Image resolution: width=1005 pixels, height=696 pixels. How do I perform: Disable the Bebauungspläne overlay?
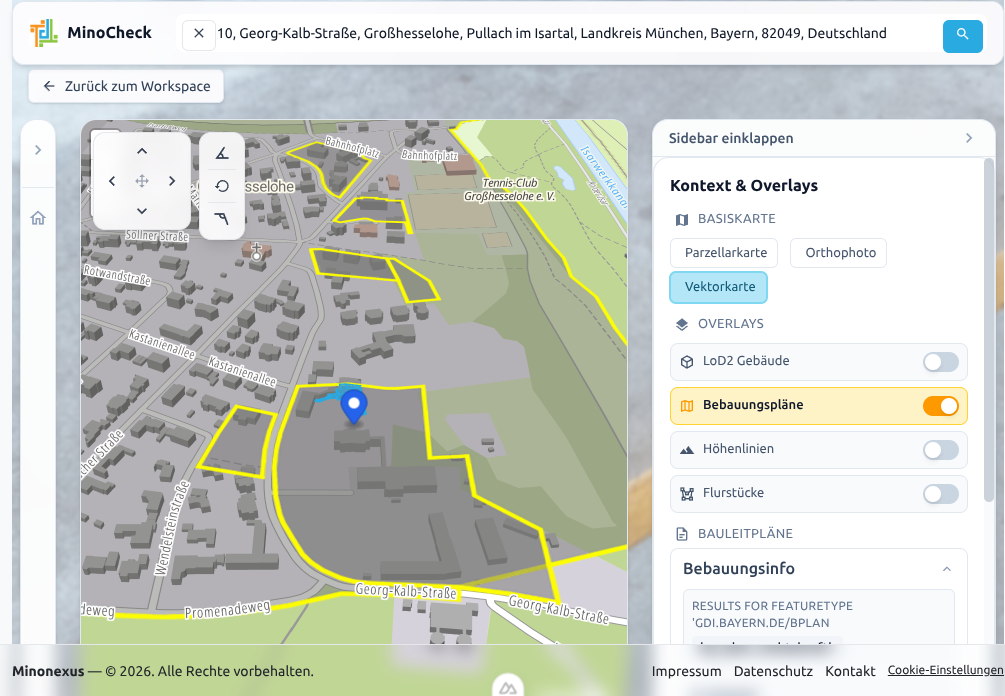941,406
